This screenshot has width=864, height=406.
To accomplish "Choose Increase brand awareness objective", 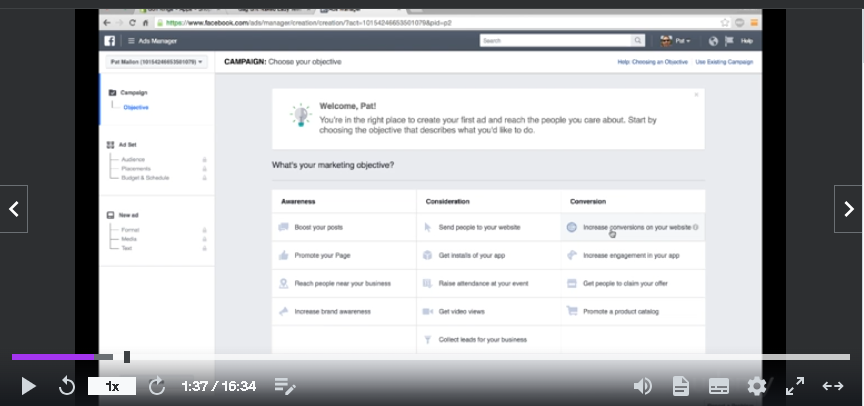I will (344, 311).
